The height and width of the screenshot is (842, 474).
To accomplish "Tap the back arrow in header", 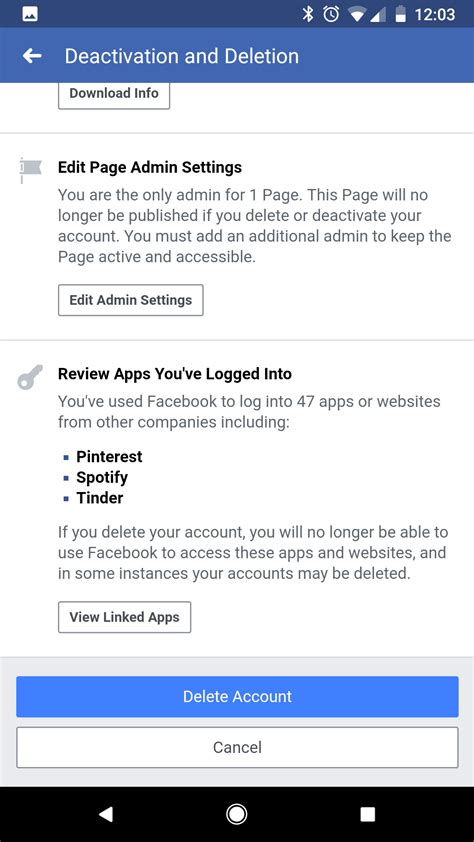I will (x=32, y=56).
